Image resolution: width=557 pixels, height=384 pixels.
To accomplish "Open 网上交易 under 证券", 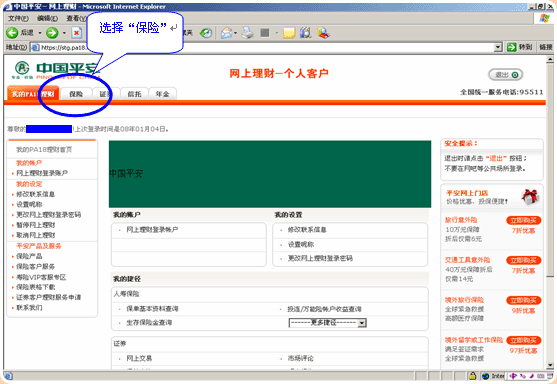I will pos(139,358).
